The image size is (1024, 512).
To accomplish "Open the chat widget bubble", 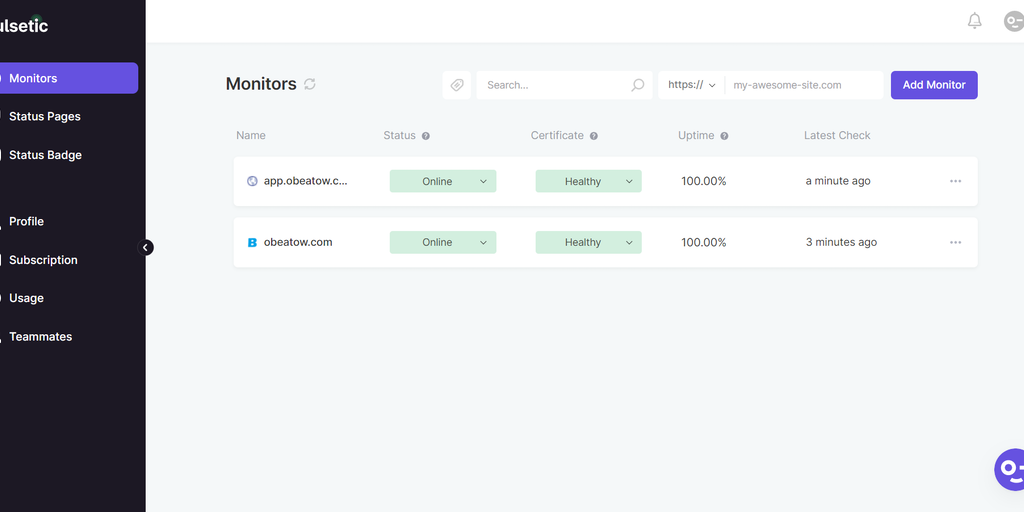I will coord(1009,470).
